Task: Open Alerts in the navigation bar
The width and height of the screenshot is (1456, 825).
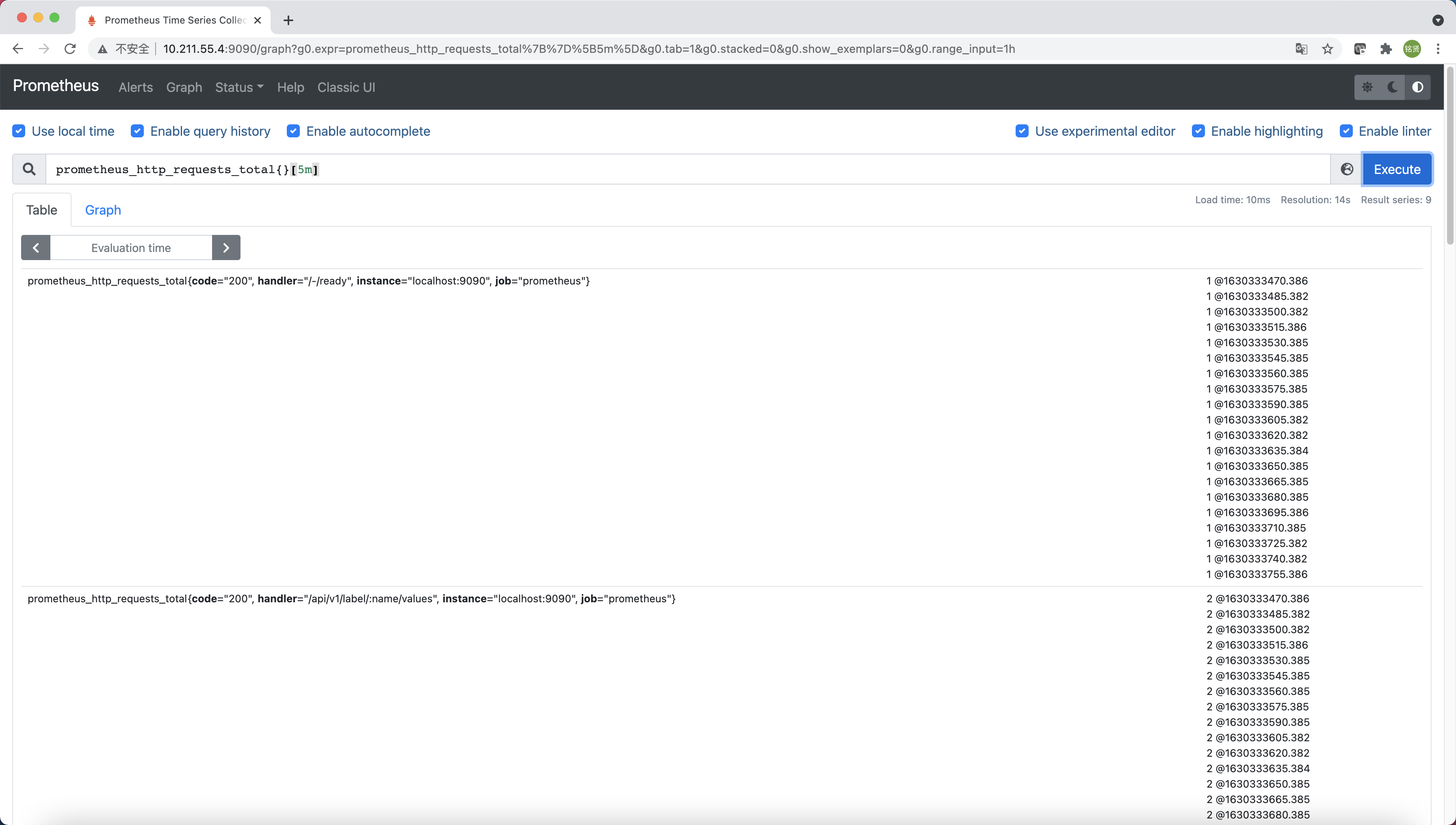Action: point(135,87)
